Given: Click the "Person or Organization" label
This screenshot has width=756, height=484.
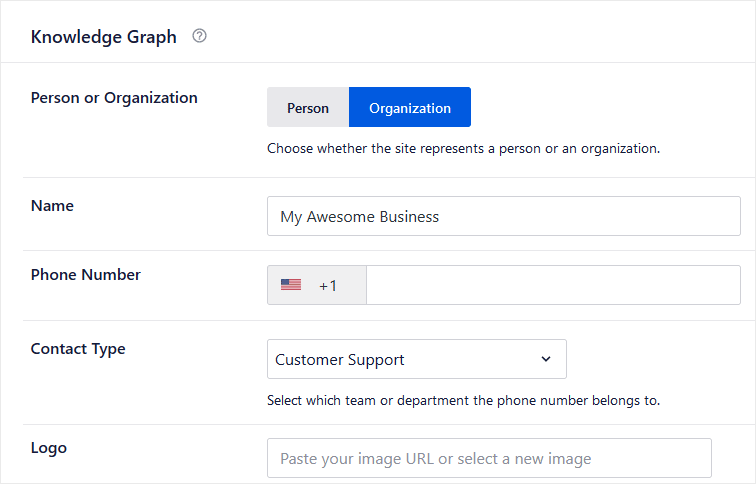Looking at the screenshot, I should coord(114,98).
